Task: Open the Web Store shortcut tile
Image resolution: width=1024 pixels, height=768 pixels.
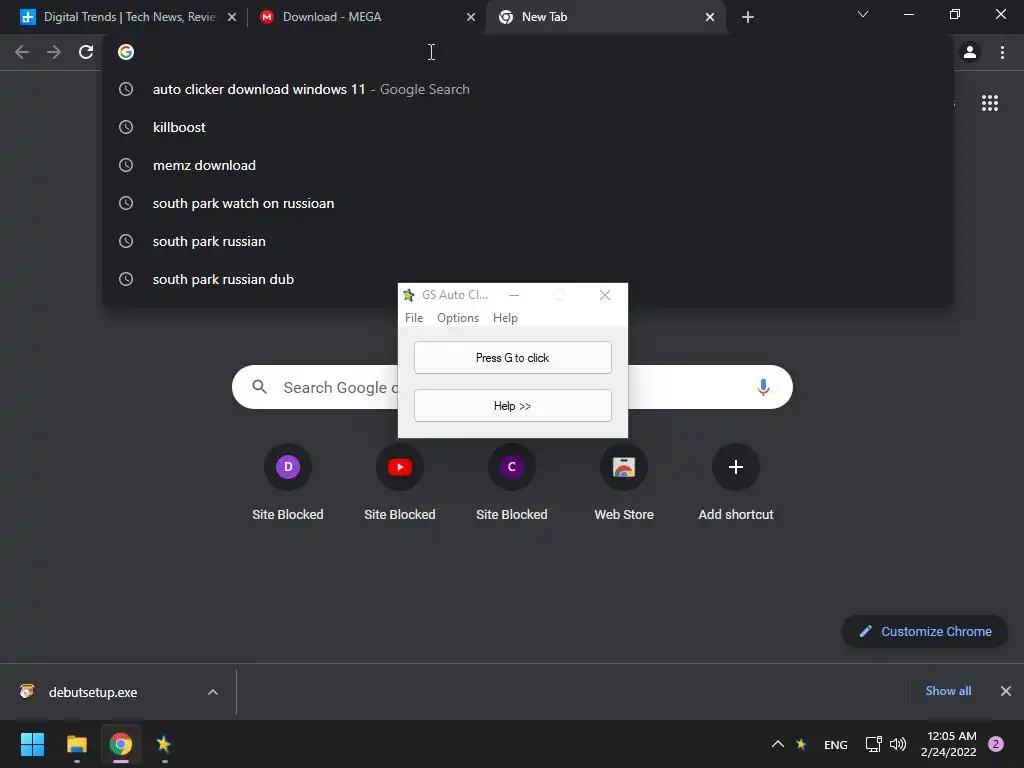Action: pyautogui.click(x=624, y=467)
